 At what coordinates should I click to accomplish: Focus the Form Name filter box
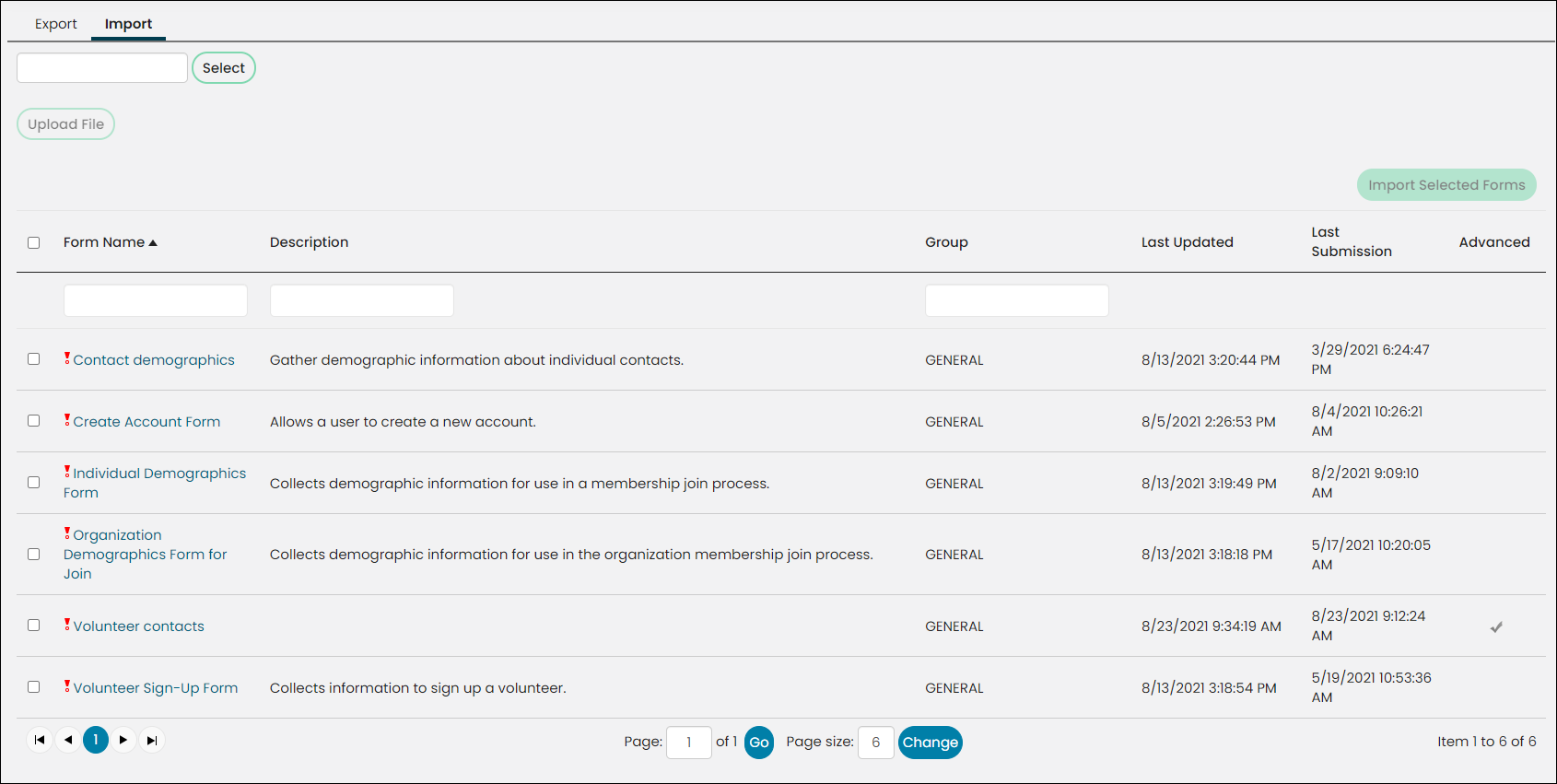point(156,300)
